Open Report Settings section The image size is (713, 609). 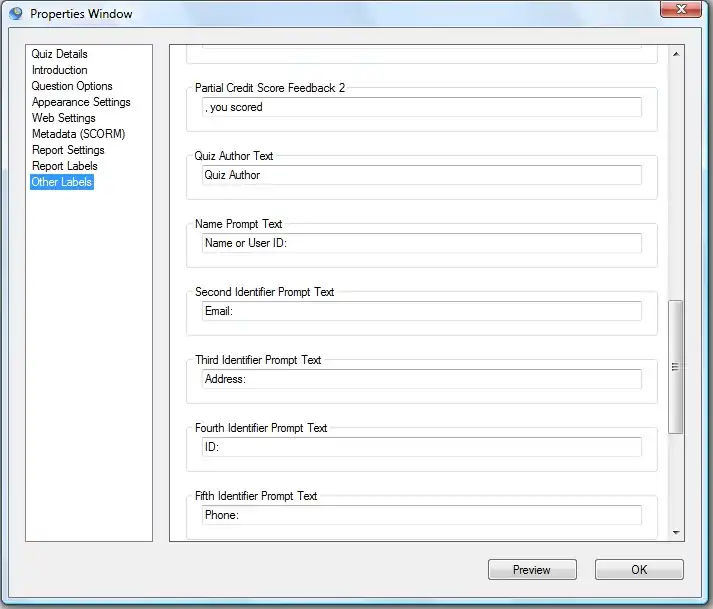pos(68,150)
